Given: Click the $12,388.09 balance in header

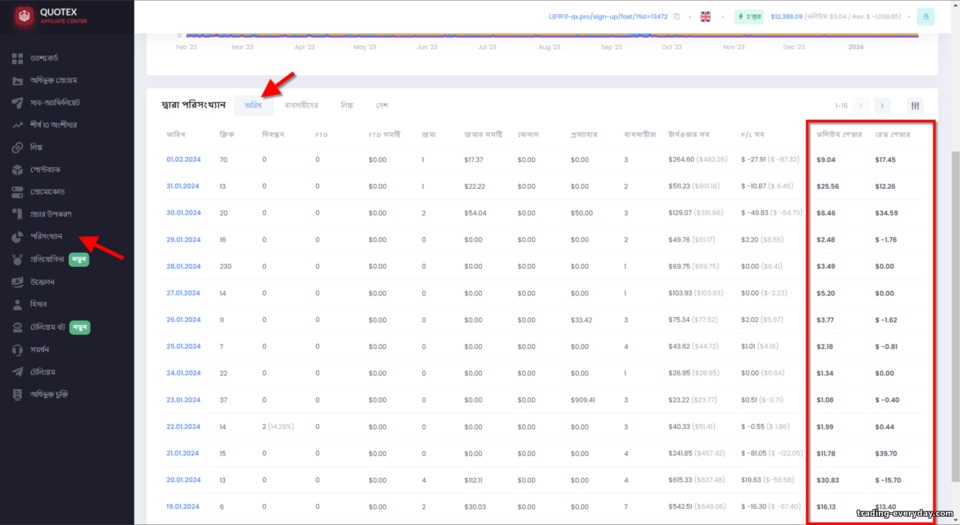Looking at the screenshot, I should pos(786,17).
